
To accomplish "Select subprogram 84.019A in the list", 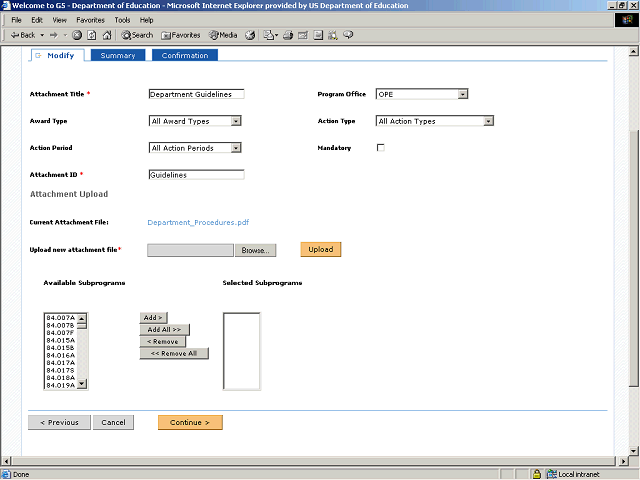I will pyautogui.click(x=60, y=385).
